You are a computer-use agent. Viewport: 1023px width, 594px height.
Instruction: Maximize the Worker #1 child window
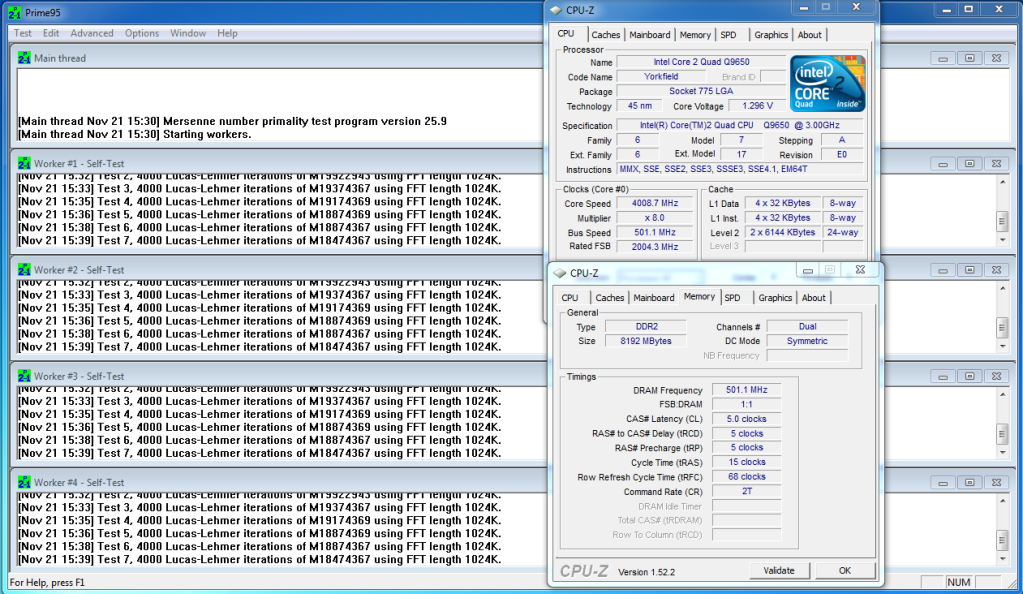[x=970, y=163]
